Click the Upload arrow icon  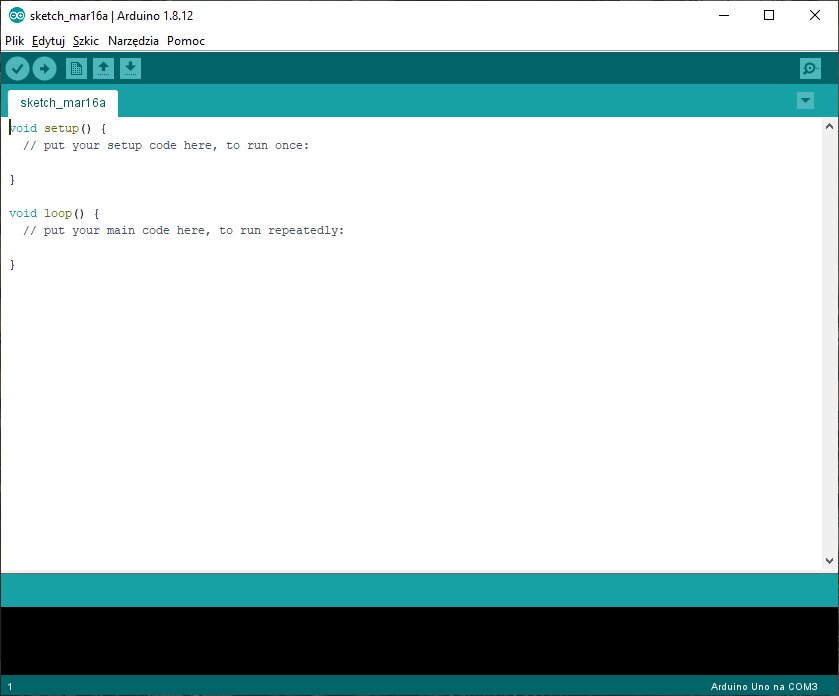click(x=44, y=68)
